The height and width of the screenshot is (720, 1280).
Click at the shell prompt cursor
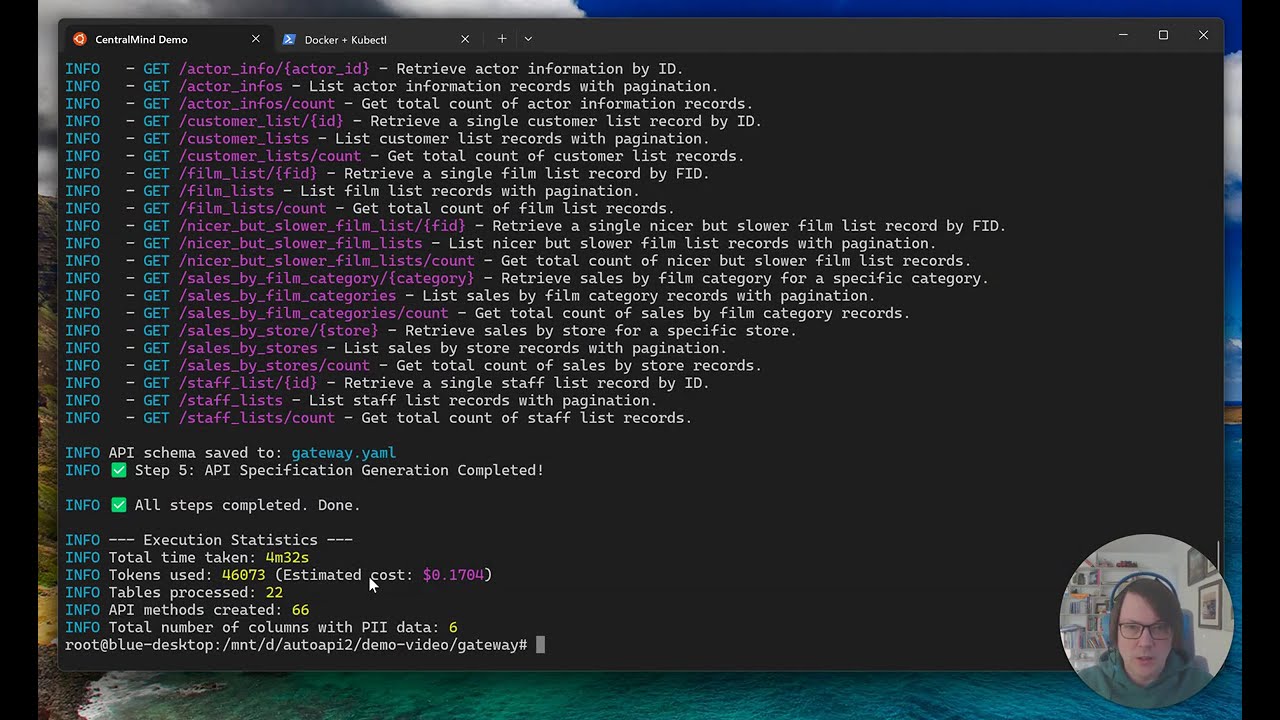pos(540,645)
